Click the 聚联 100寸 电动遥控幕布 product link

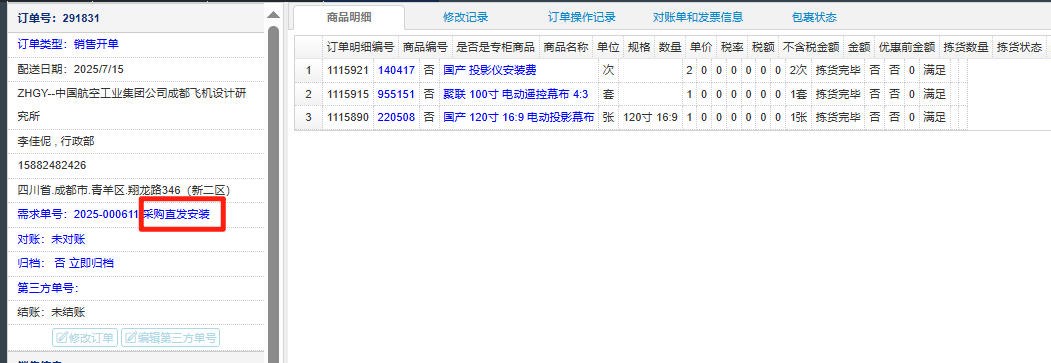click(515, 94)
